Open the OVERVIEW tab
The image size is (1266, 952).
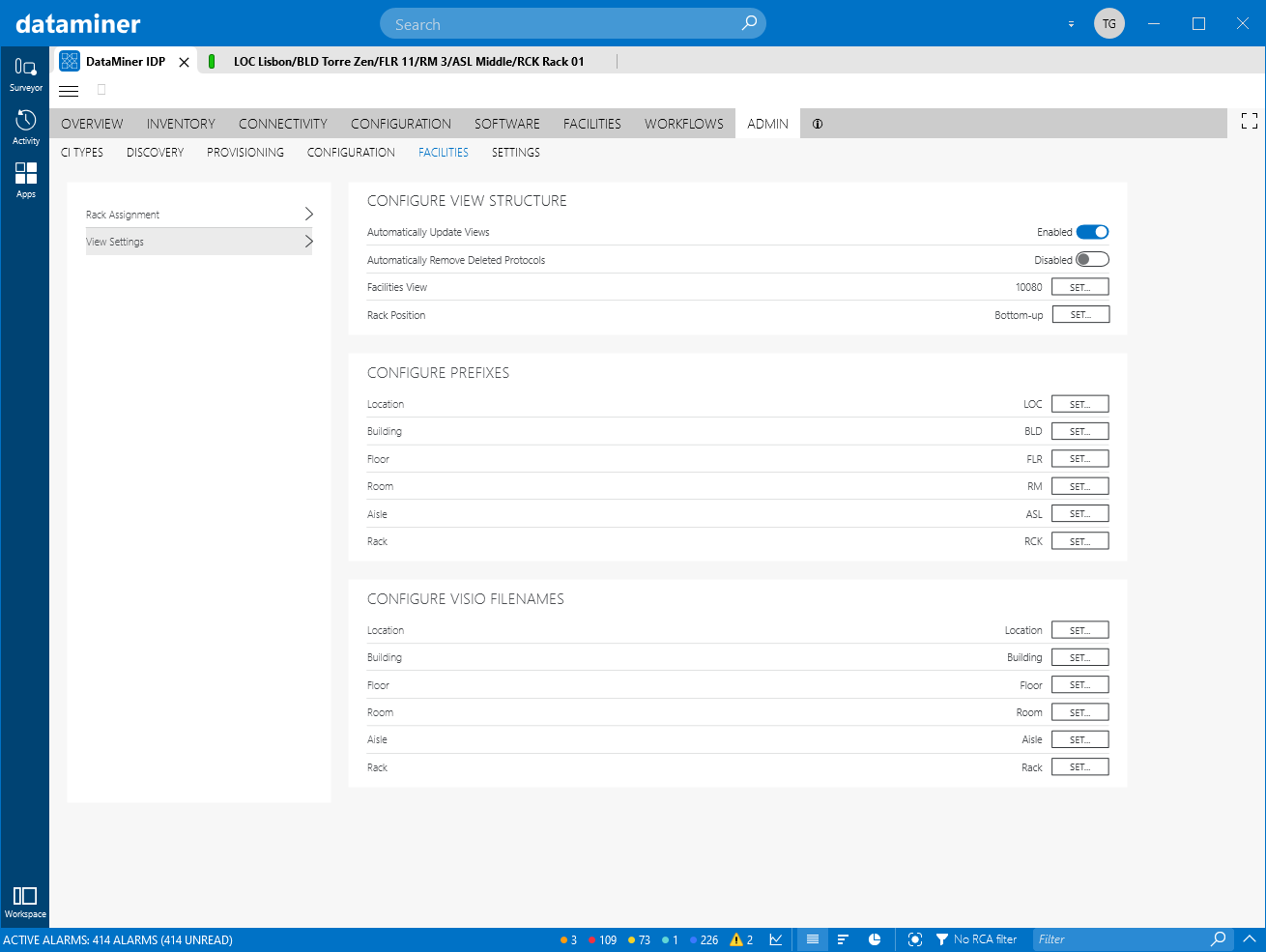pyautogui.click(x=92, y=124)
